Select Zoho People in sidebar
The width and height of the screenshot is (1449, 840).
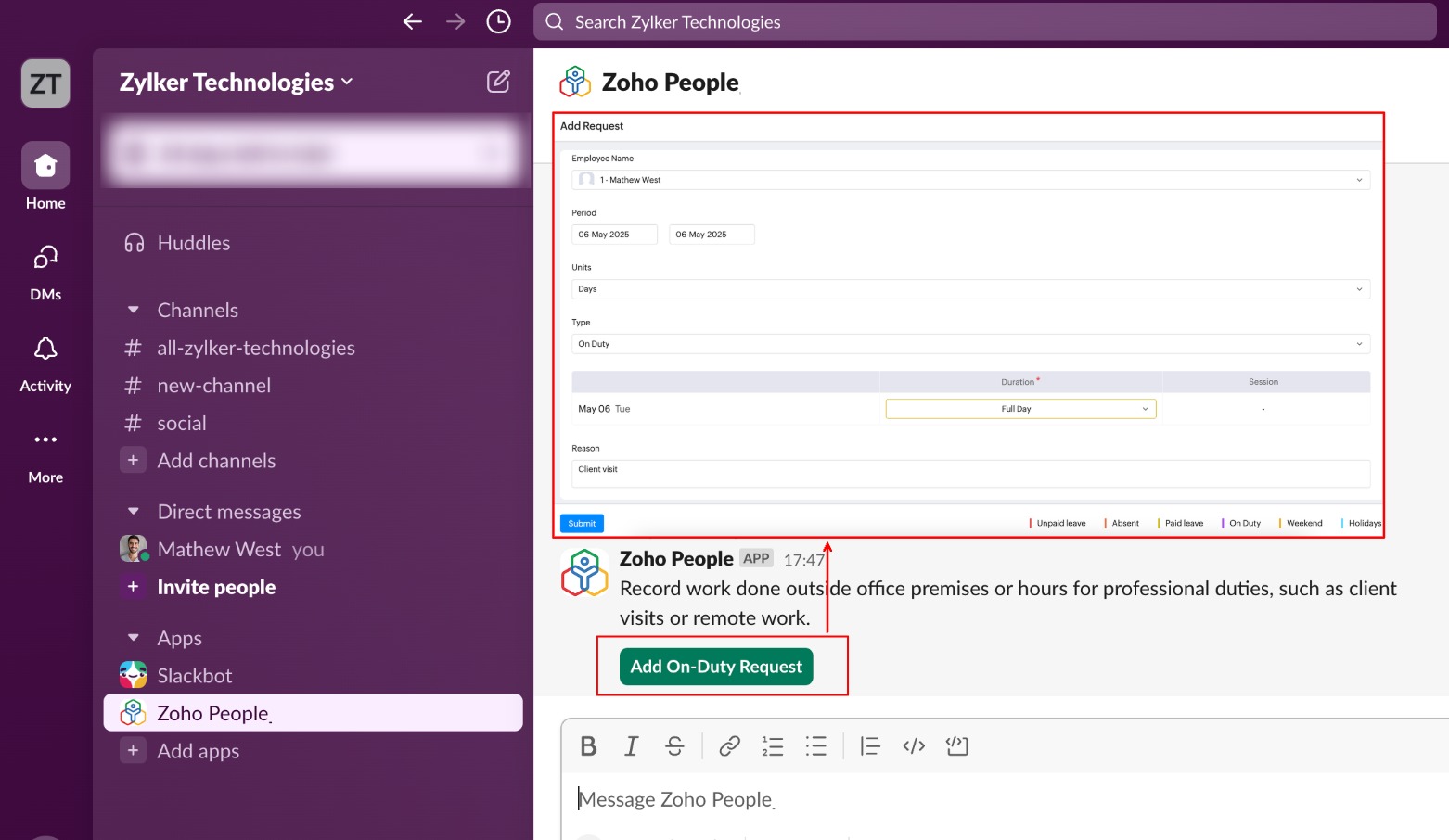313,713
